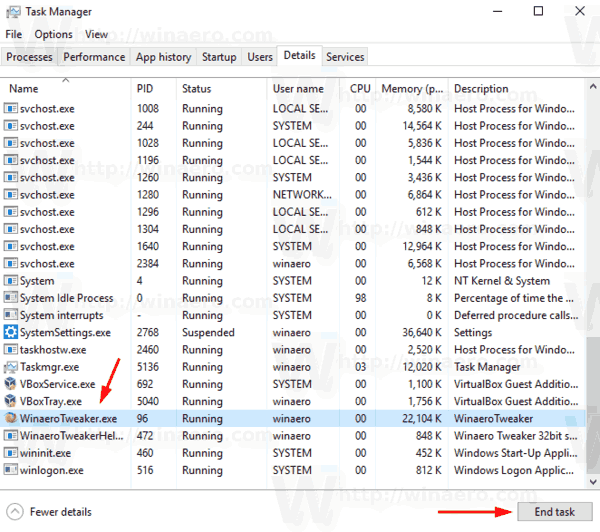This screenshot has width=600, height=532.
Task: Click the icon of the System process
Action: [x=10, y=280]
